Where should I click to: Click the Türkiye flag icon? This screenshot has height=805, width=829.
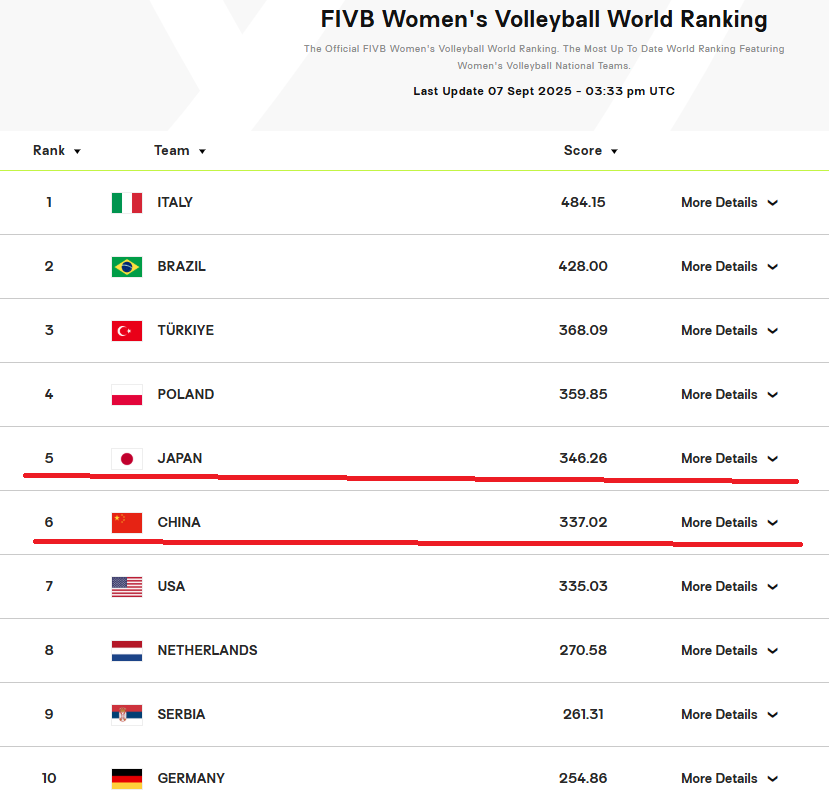point(127,331)
